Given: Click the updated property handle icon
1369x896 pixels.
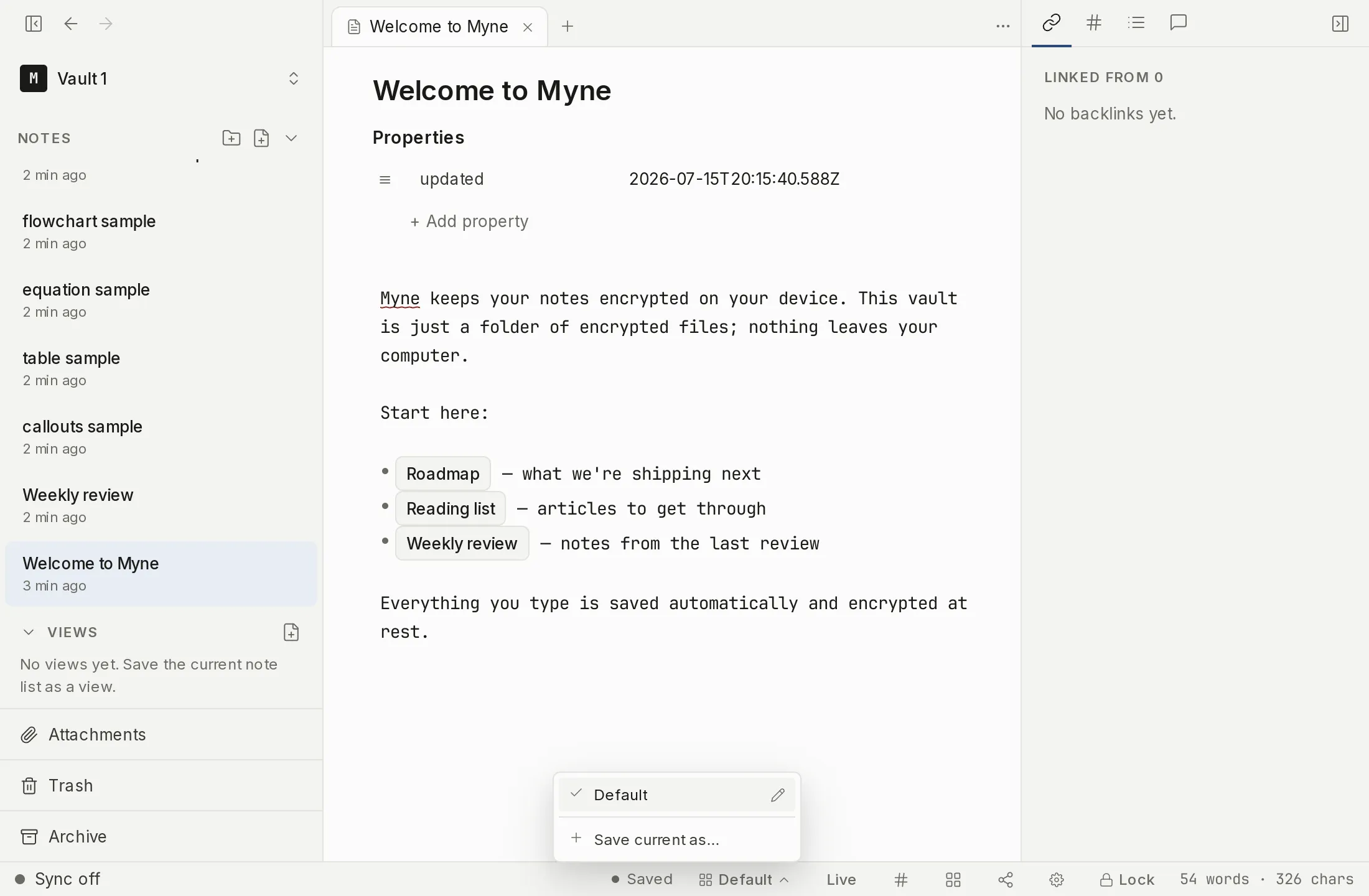Looking at the screenshot, I should tap(385, 180).
